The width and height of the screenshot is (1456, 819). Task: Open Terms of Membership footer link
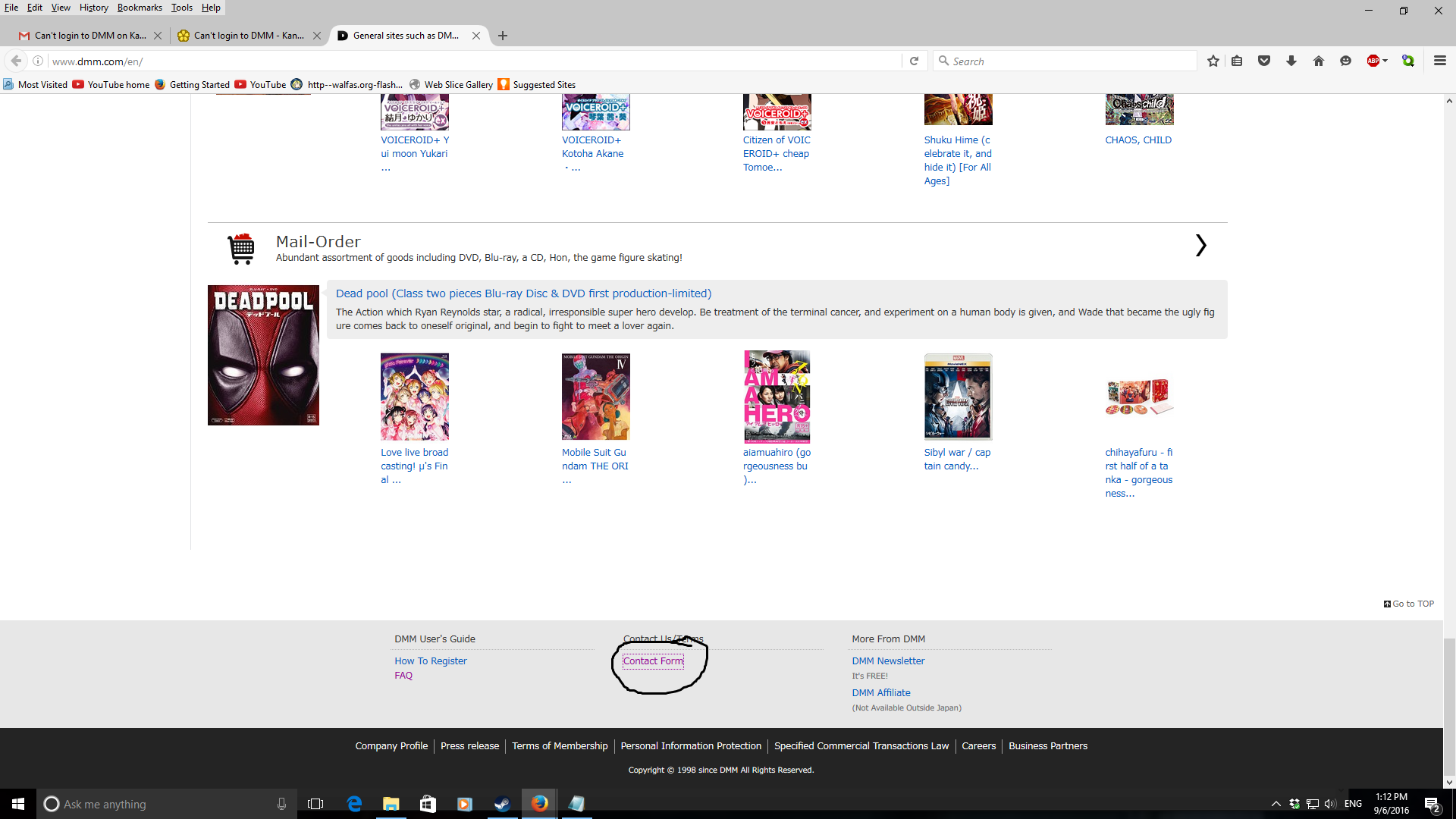click(560, 746)
